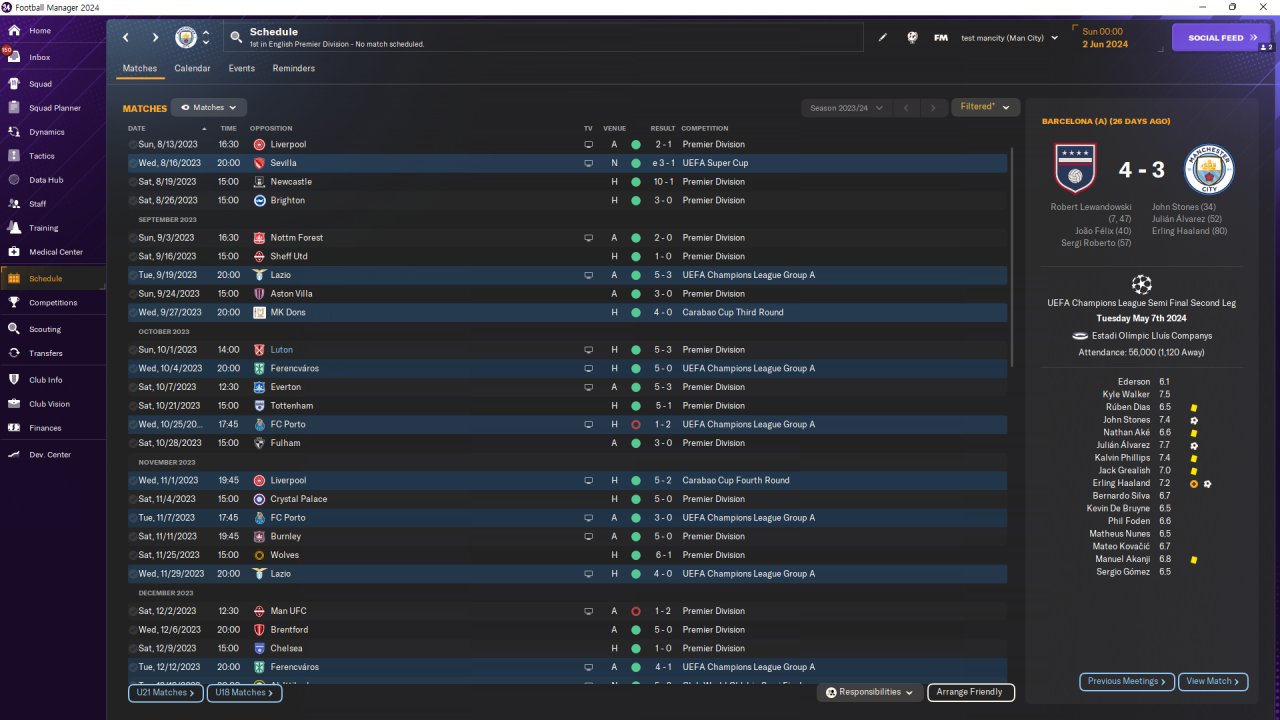Viewport: 1280px width, 720px height.
Task: Click the pencil edit icon in the top bar
Action: tap(883, 38)
